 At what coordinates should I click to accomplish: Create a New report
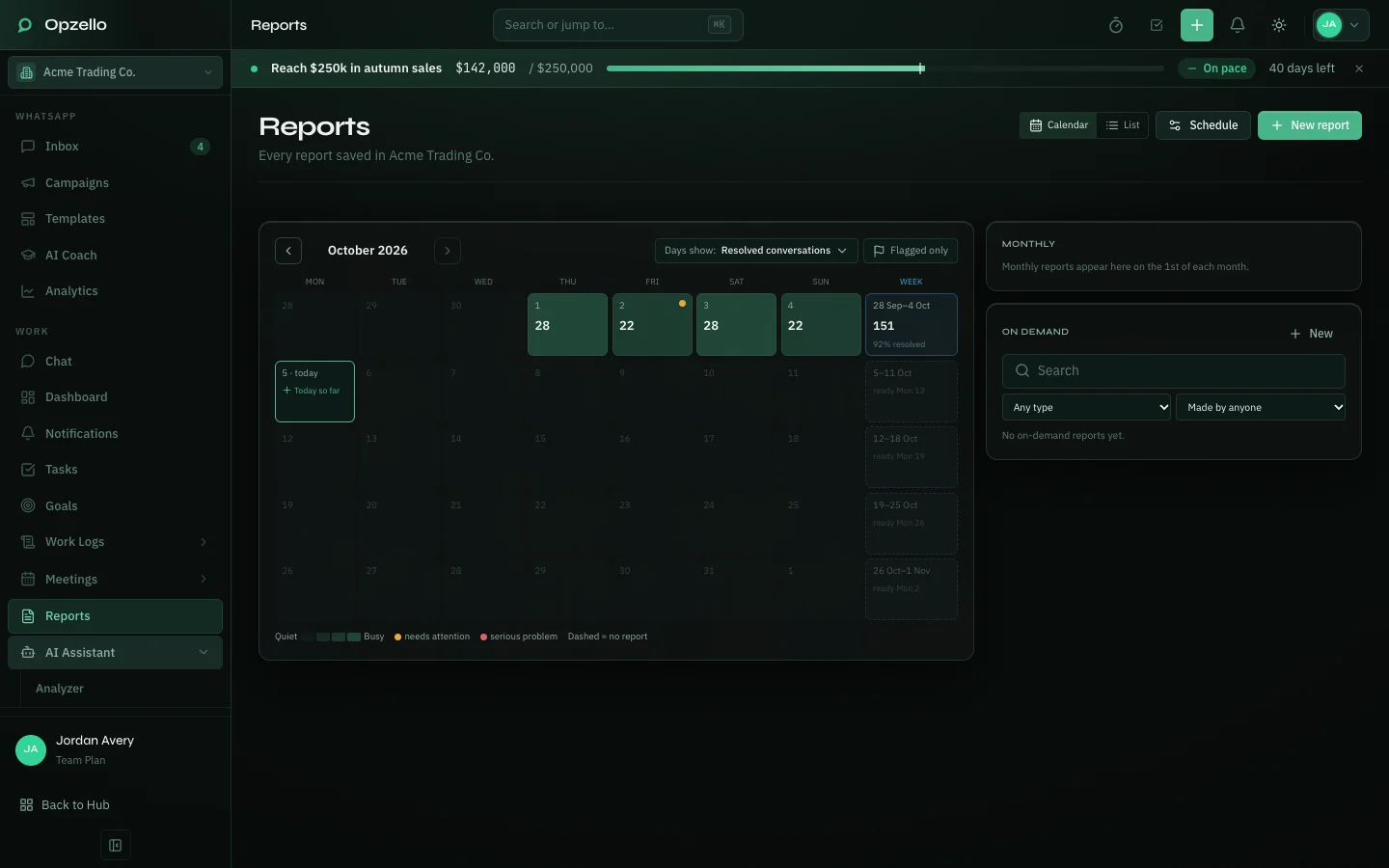(x=1310, y=125)
